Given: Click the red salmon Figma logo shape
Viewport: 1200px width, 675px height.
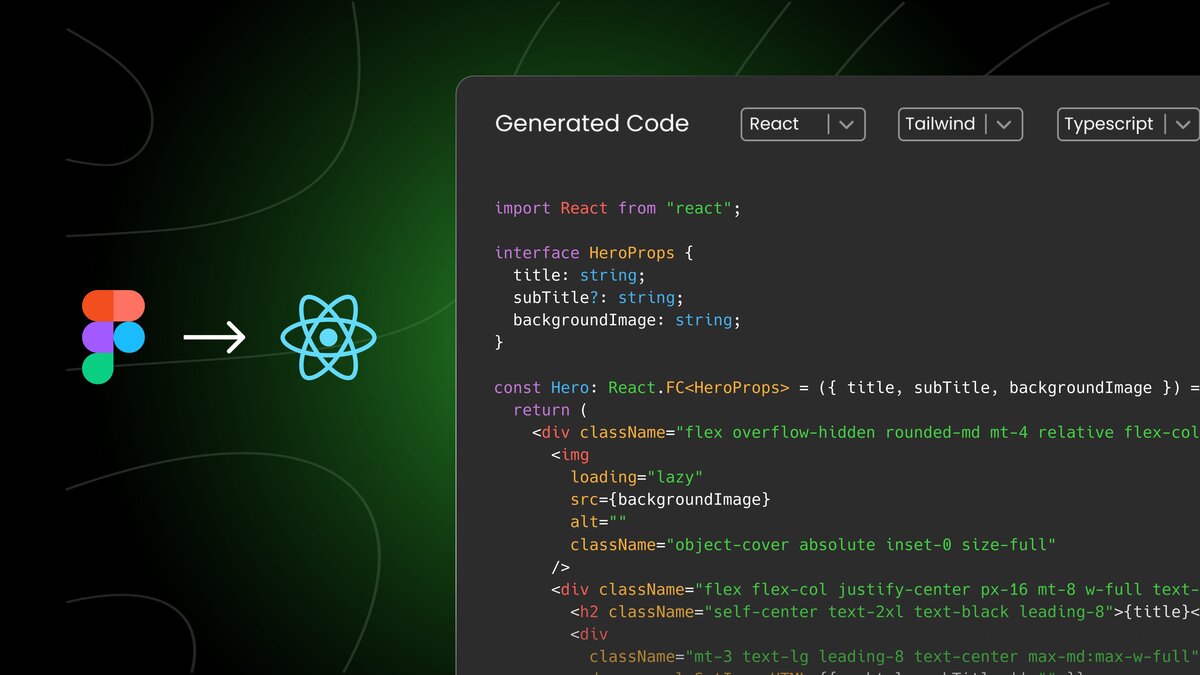Looking at the screenshot, I should [x=130, y=303].
